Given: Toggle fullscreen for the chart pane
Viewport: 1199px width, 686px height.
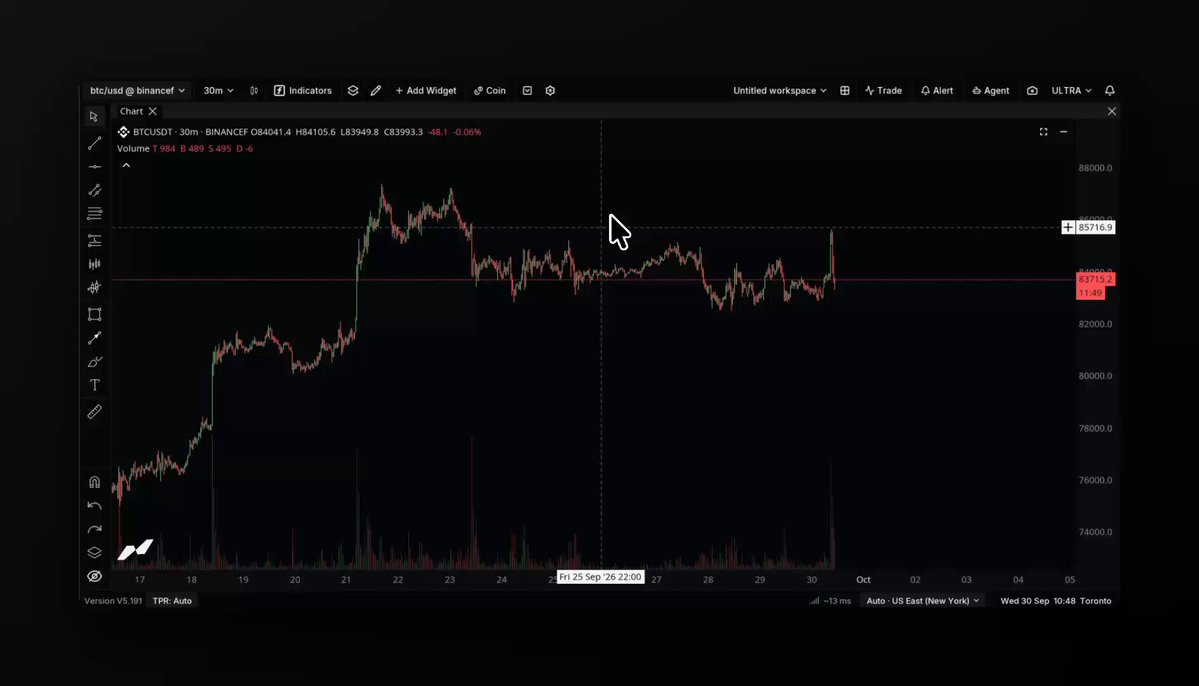Looking at the screenshot, I should tap(1043, 132).
